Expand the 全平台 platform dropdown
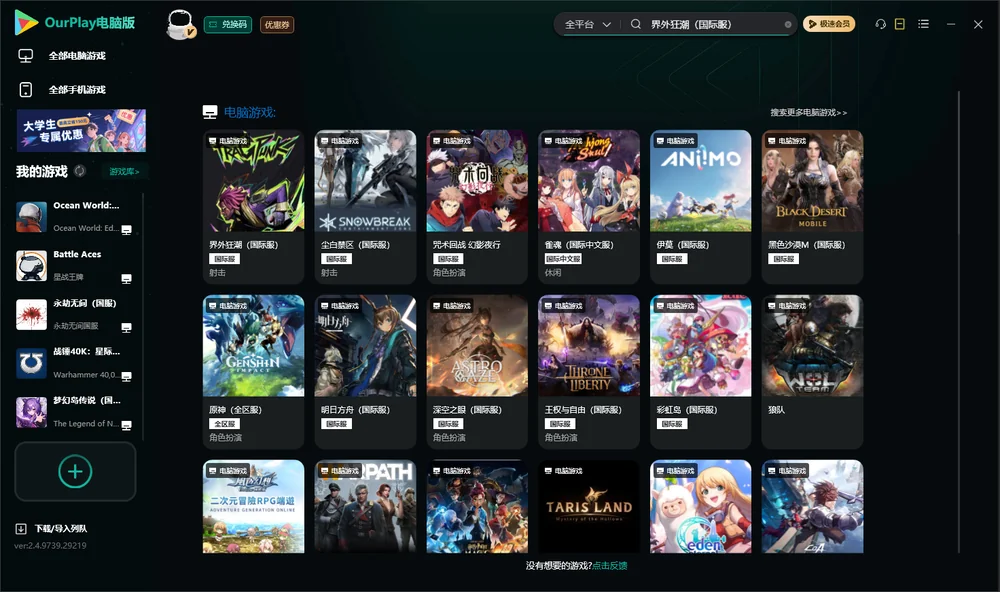 tap(587, 24)
